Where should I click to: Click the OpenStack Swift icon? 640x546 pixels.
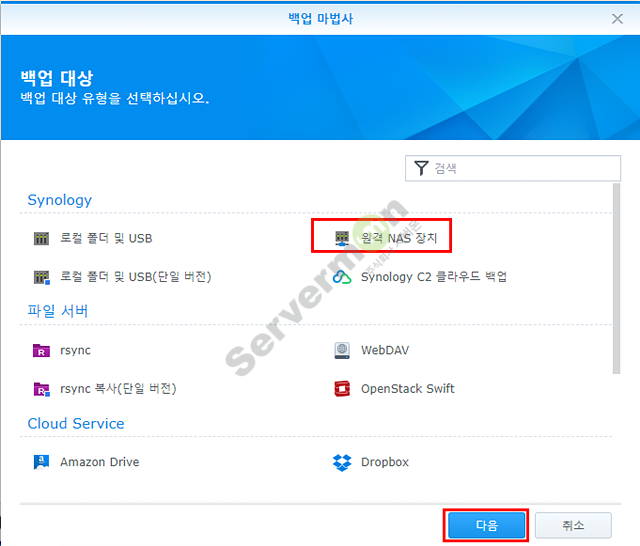[342, 389]
